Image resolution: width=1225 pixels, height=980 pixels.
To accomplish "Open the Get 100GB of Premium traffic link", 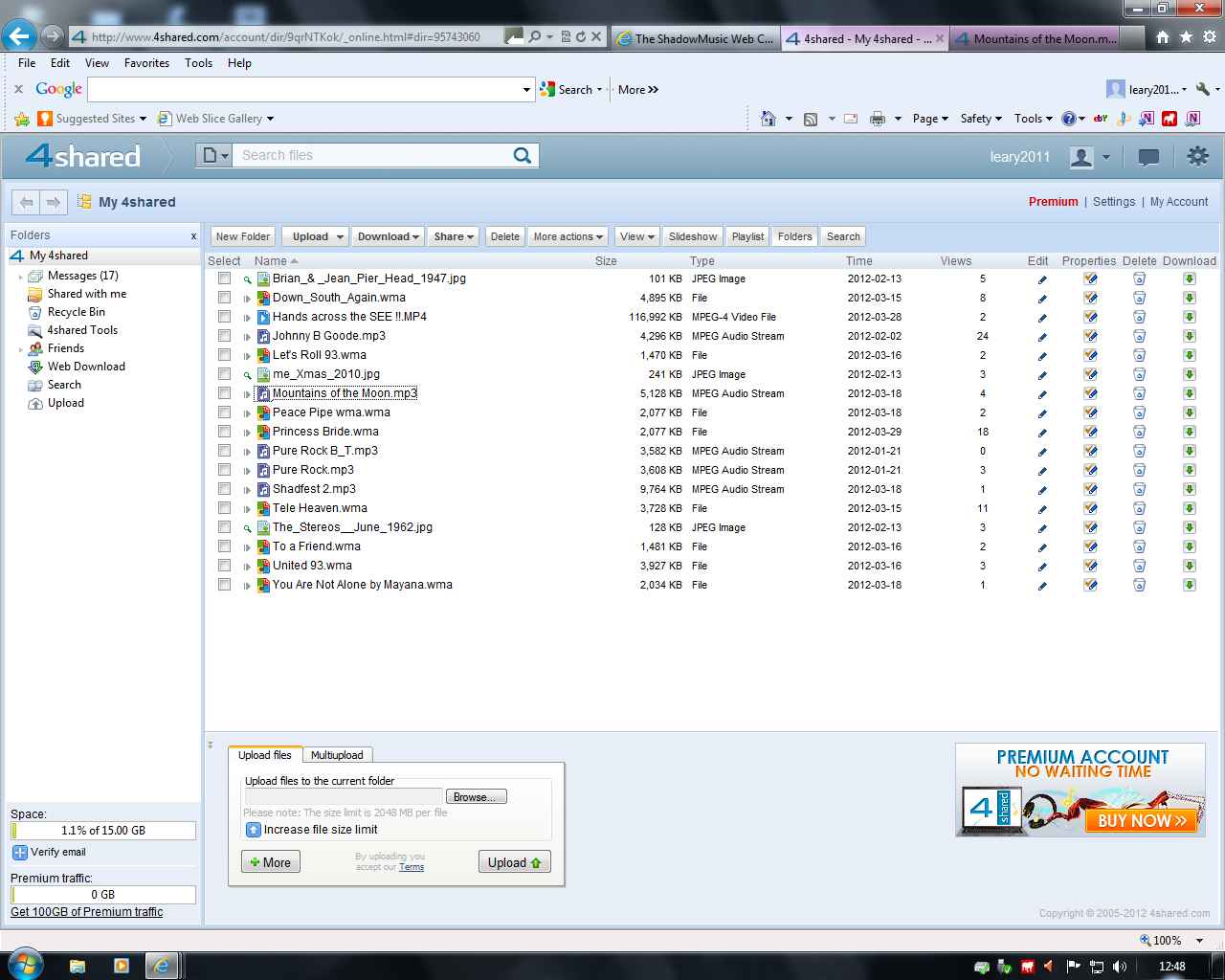I will tap(87, 912).
